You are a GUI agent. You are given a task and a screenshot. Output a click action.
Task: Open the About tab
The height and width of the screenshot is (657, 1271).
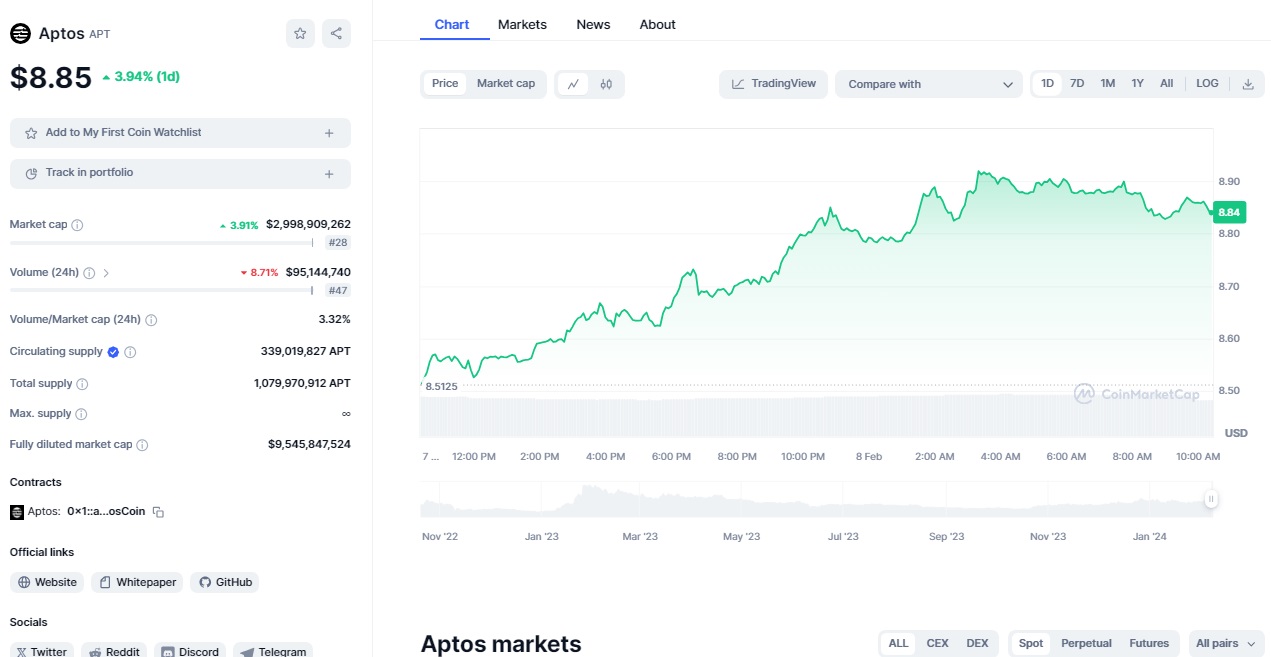pos(658,24)
